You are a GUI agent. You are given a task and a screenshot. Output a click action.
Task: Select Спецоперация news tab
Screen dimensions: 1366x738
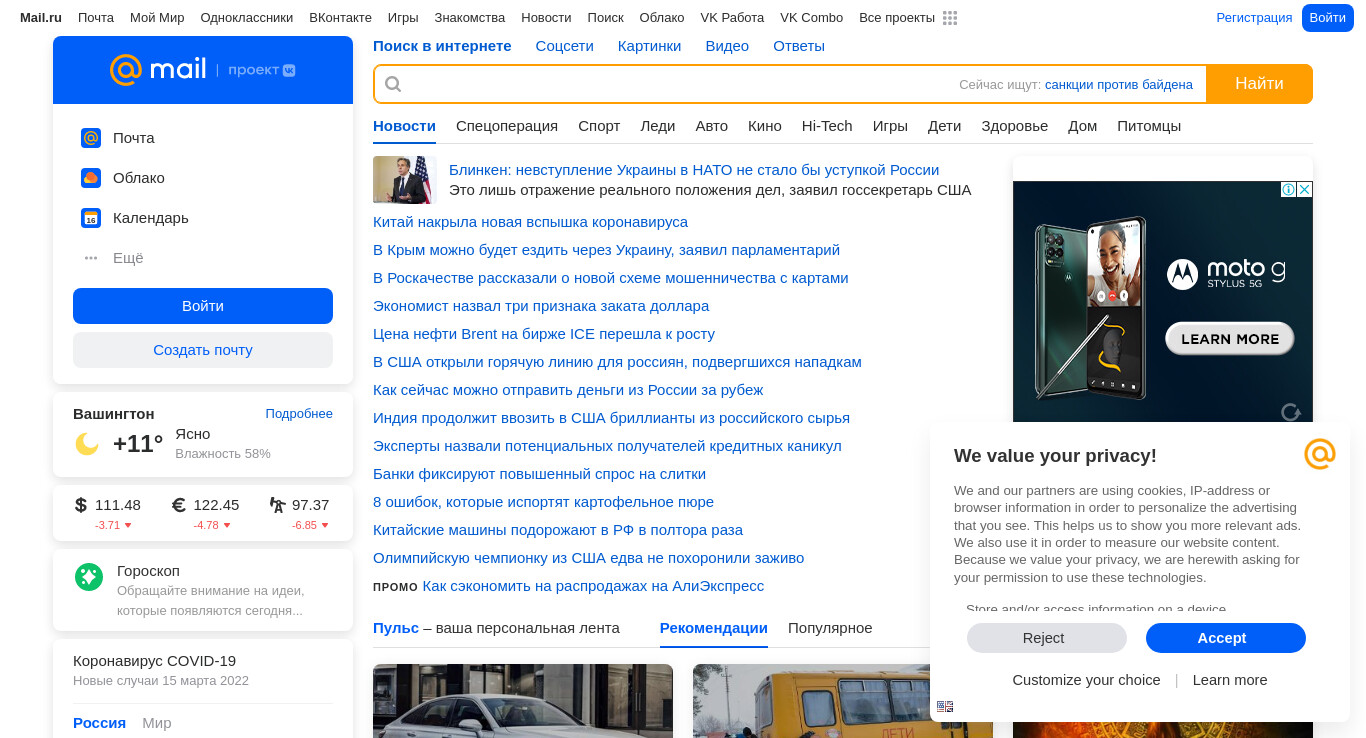tap(507, 126)
